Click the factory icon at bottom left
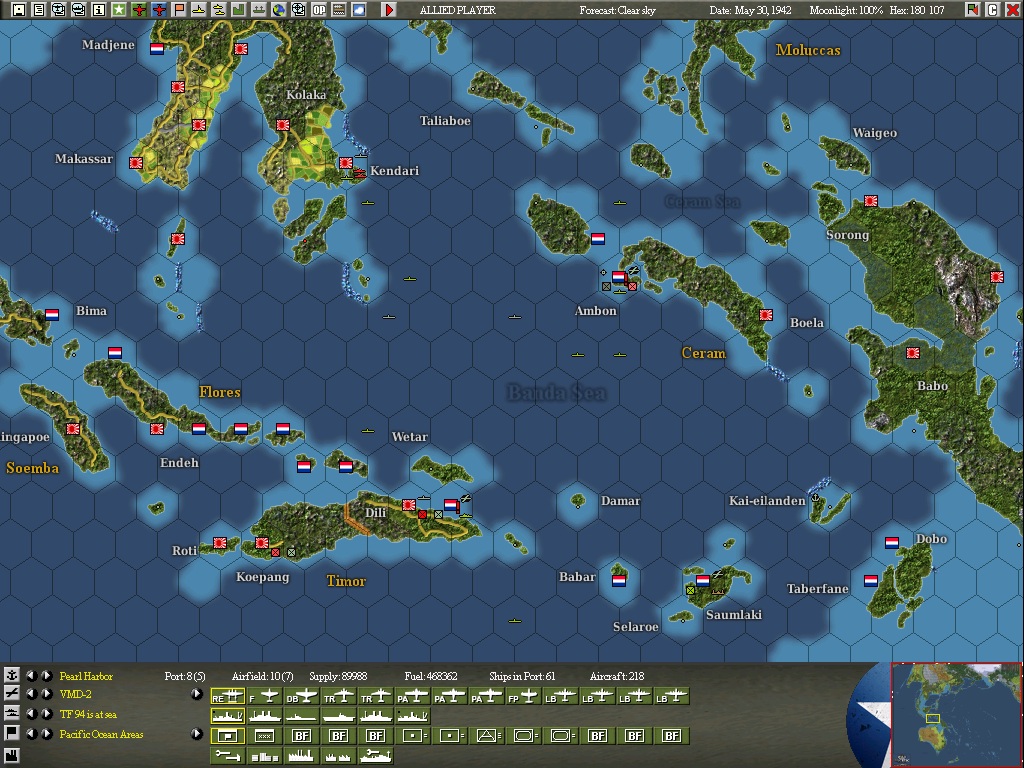Viewport: 1024px width, 768px height. [x=12, y=756]
